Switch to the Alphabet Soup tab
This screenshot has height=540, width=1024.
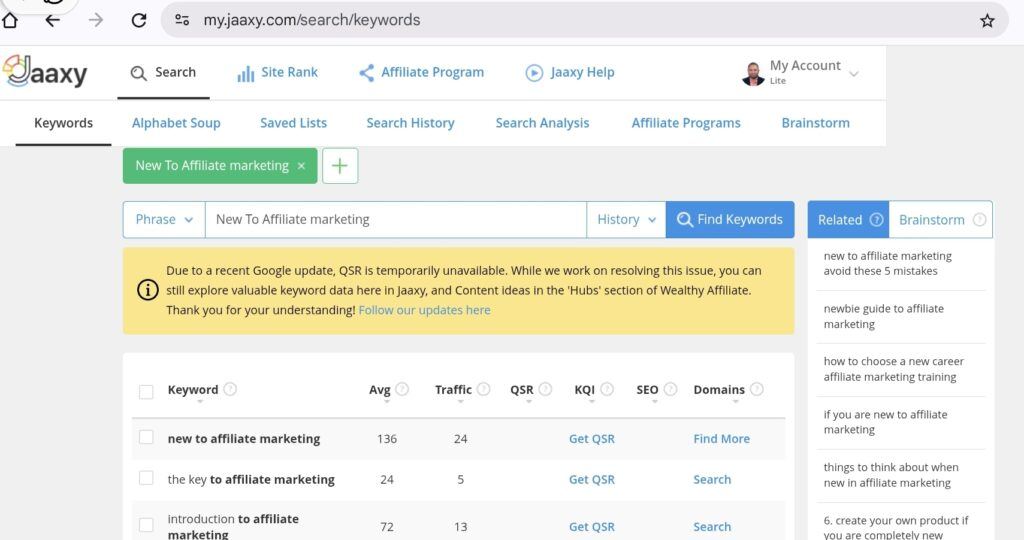pos(176,123)
